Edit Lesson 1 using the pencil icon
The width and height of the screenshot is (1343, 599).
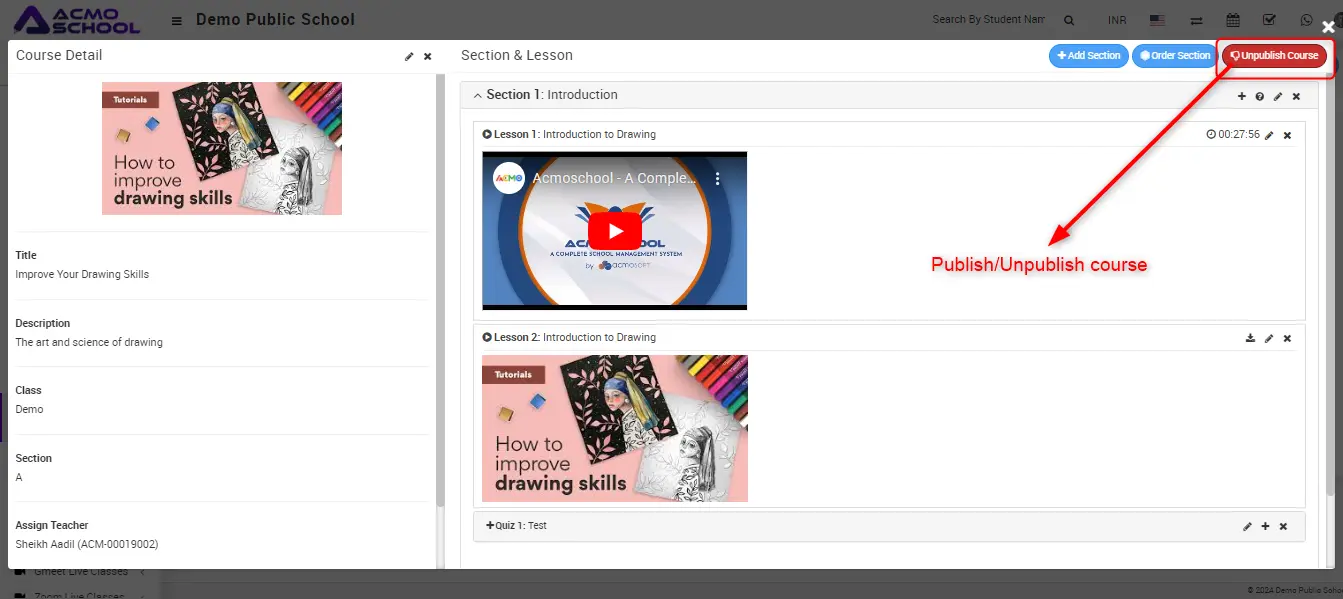pyautogui.click(x=1269, y=135)
